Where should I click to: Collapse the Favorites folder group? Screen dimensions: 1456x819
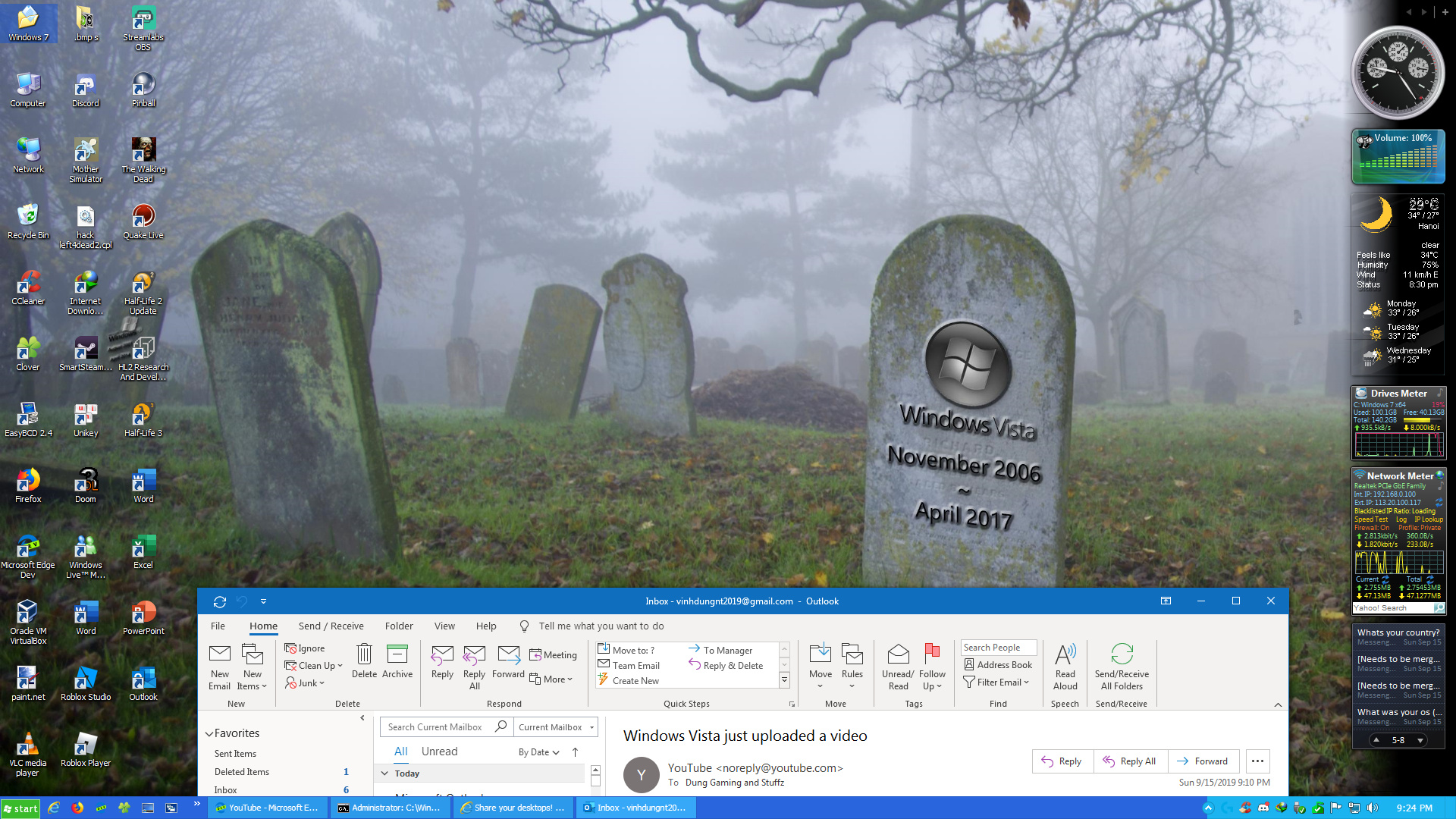(209, 734)
